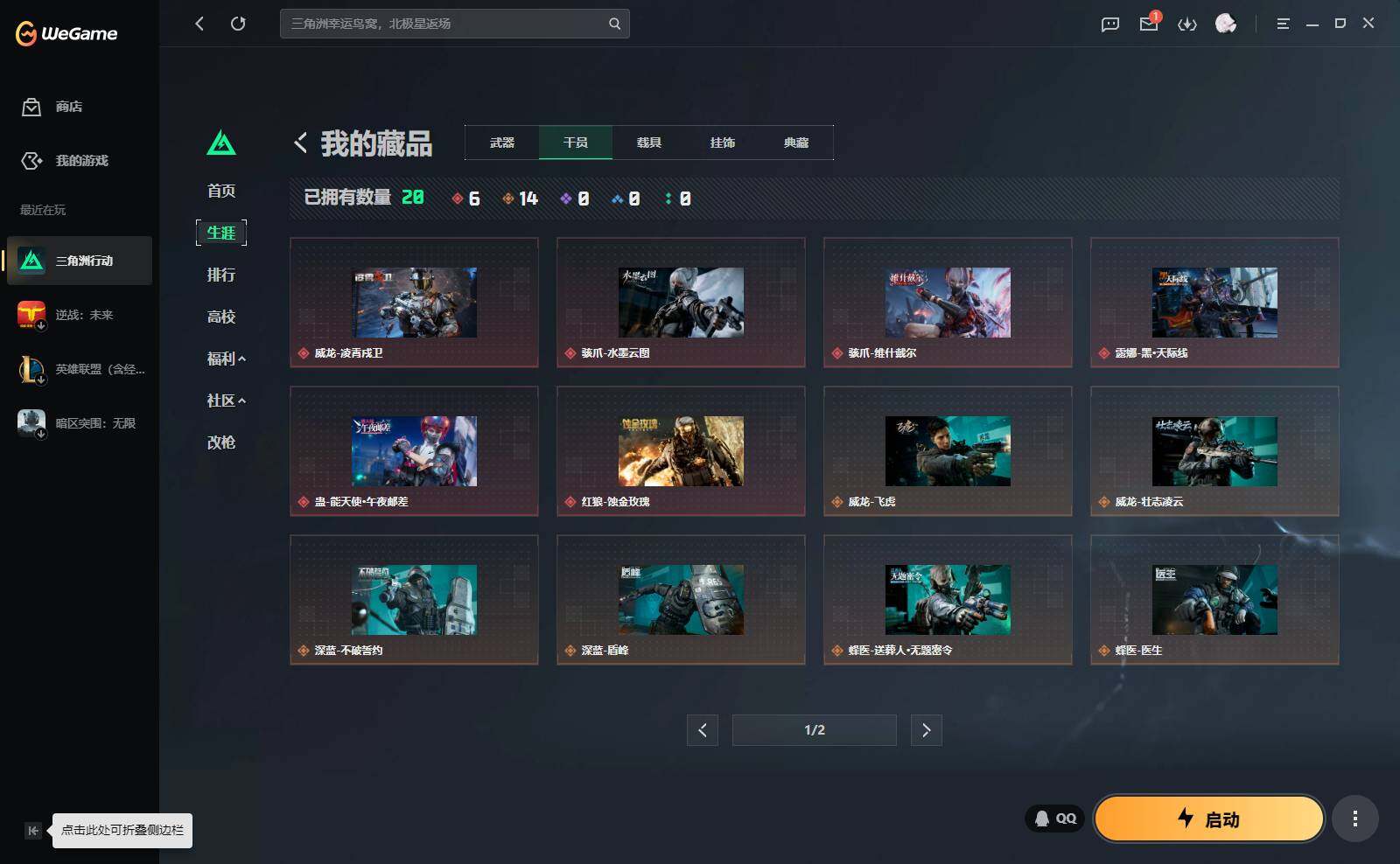Image resolution: width=1400 pixels, height=864 pixels.
Task: Collapse the sidebar using the bottom-left icon
Action: click(32, 831)
